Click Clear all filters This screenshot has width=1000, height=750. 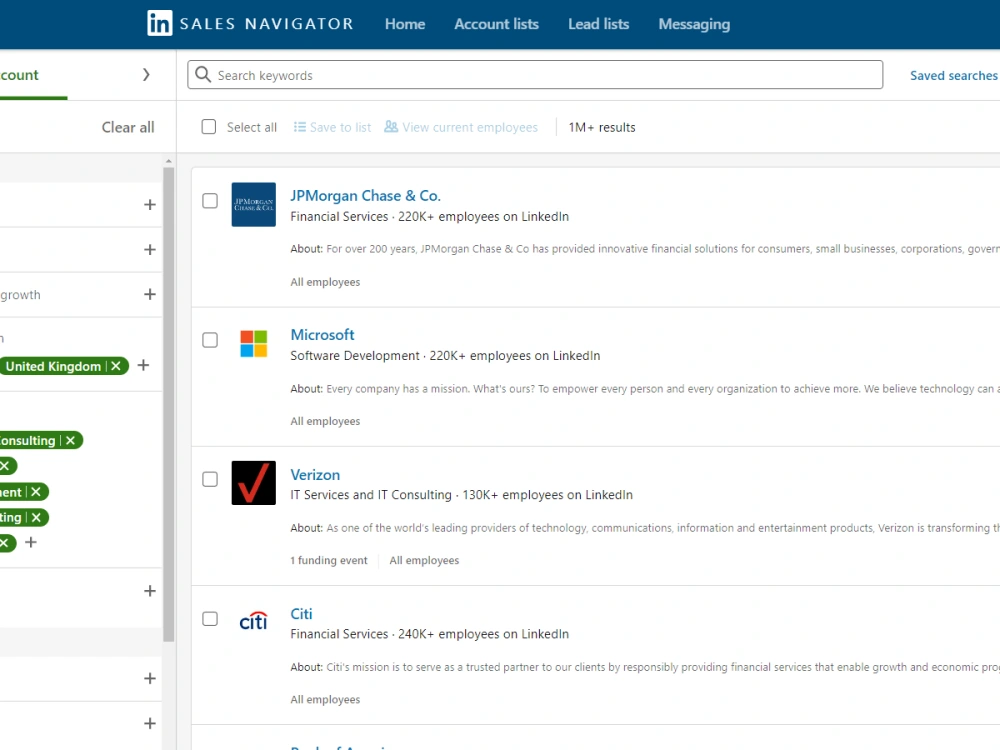[128, 127]
